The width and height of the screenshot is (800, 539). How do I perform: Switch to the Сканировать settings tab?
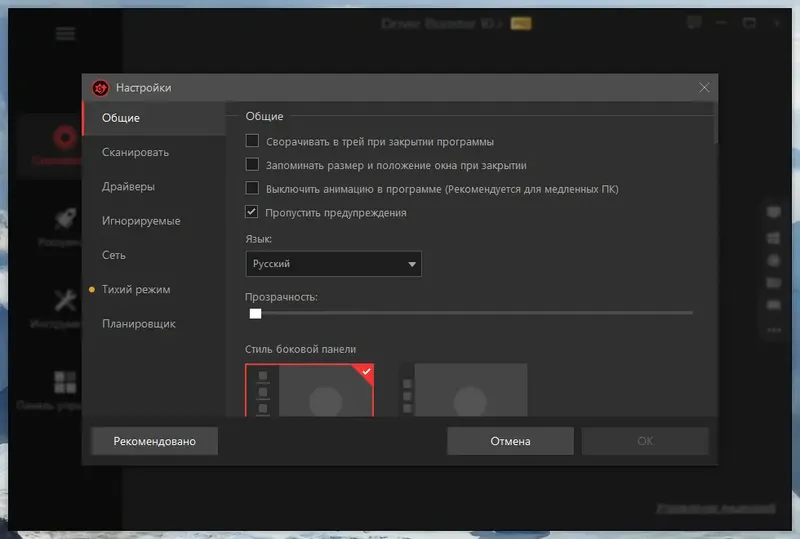pyautogui.click(x=154, y=152)
